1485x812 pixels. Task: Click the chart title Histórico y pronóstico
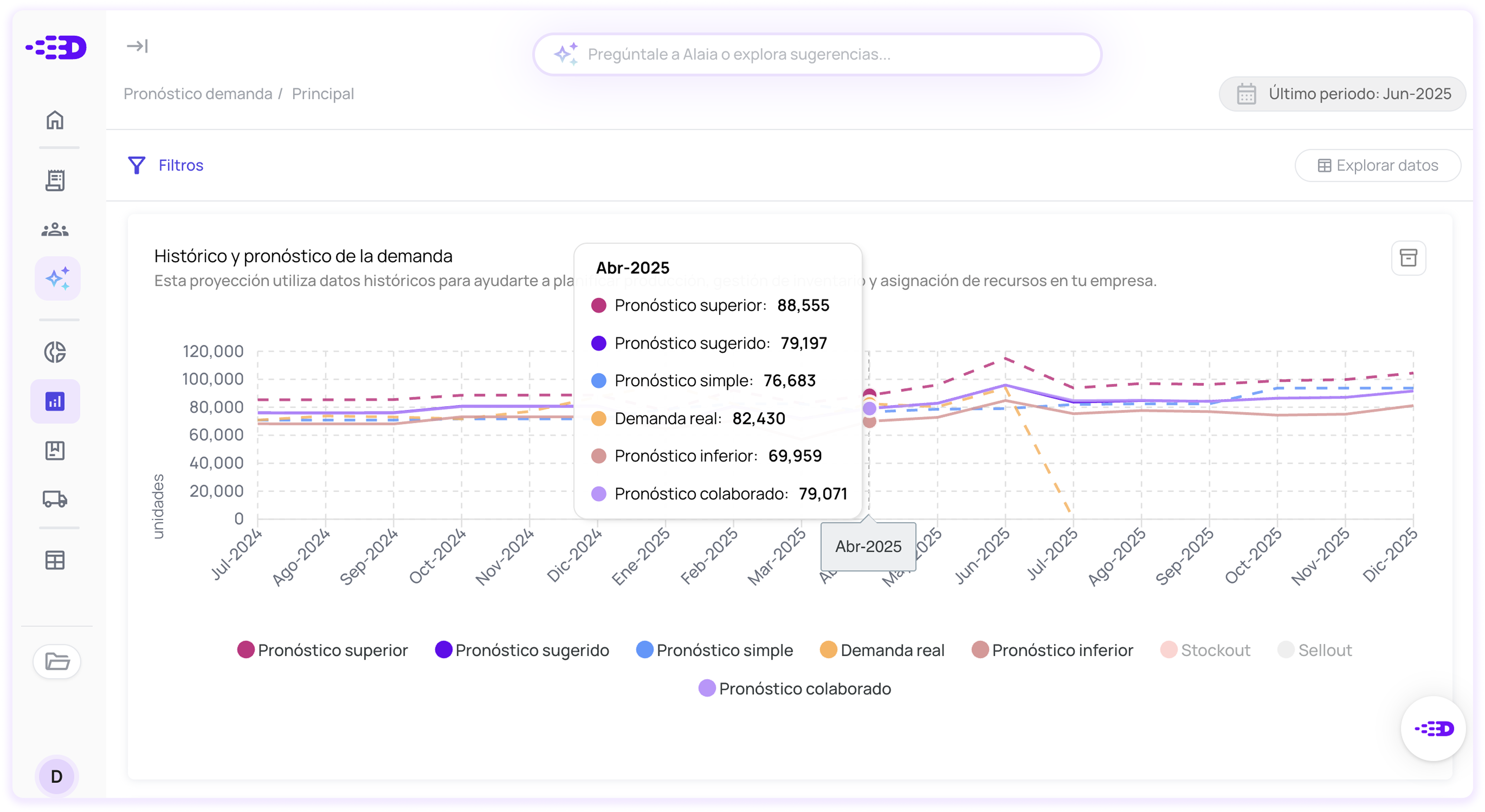(303, 256)
